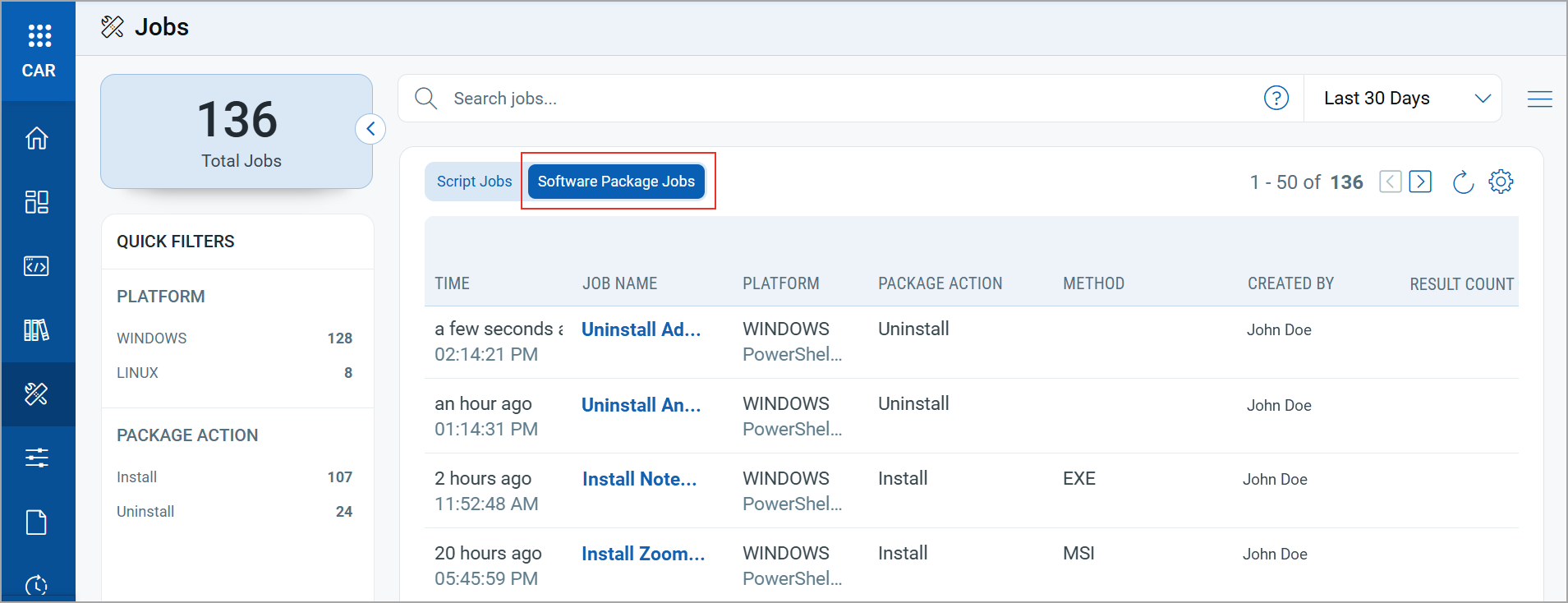Open the library books icon in sidebar
This screenshot has height=603, width=1568.
click(x=37, y=330)
